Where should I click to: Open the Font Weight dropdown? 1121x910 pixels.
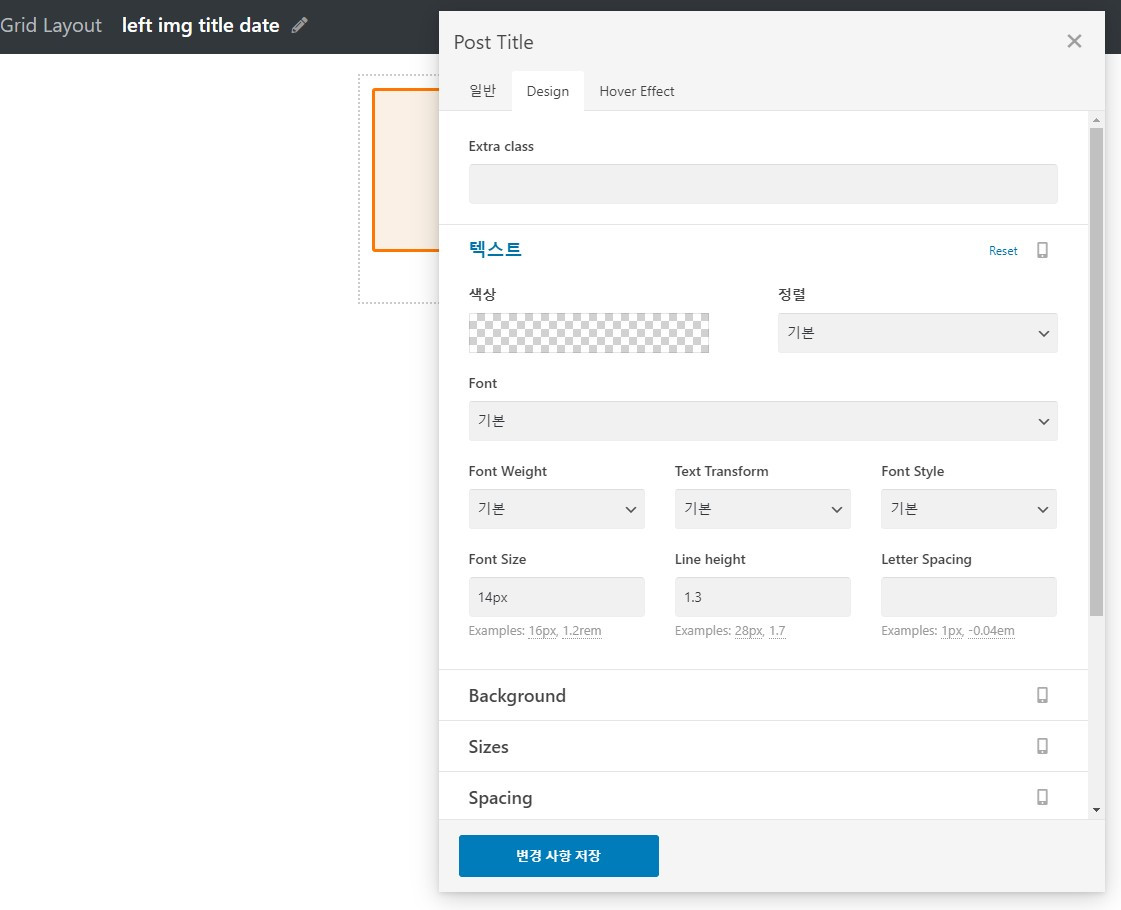(556, 509)
